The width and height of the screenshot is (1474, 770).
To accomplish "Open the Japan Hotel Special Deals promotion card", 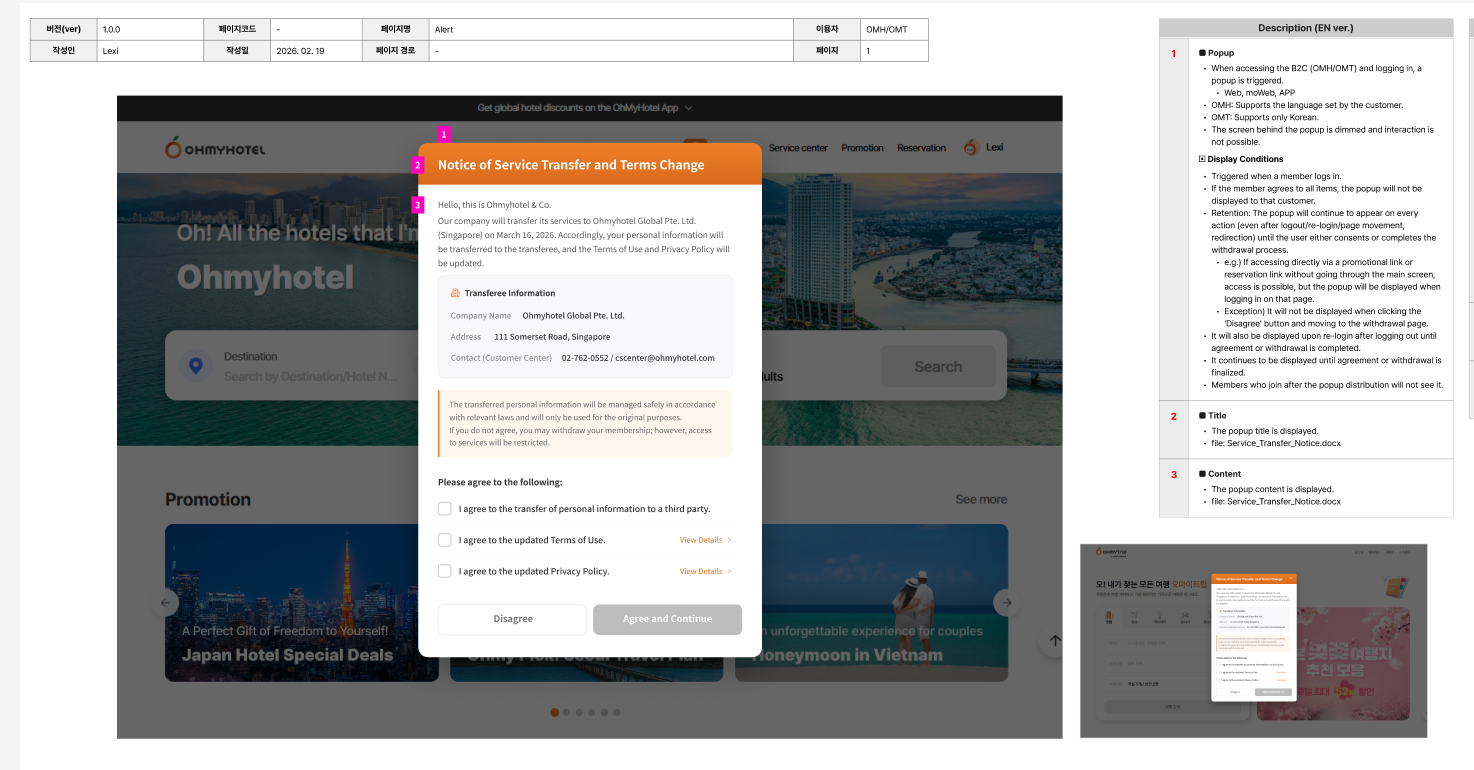I will click(x=301, y=603).
